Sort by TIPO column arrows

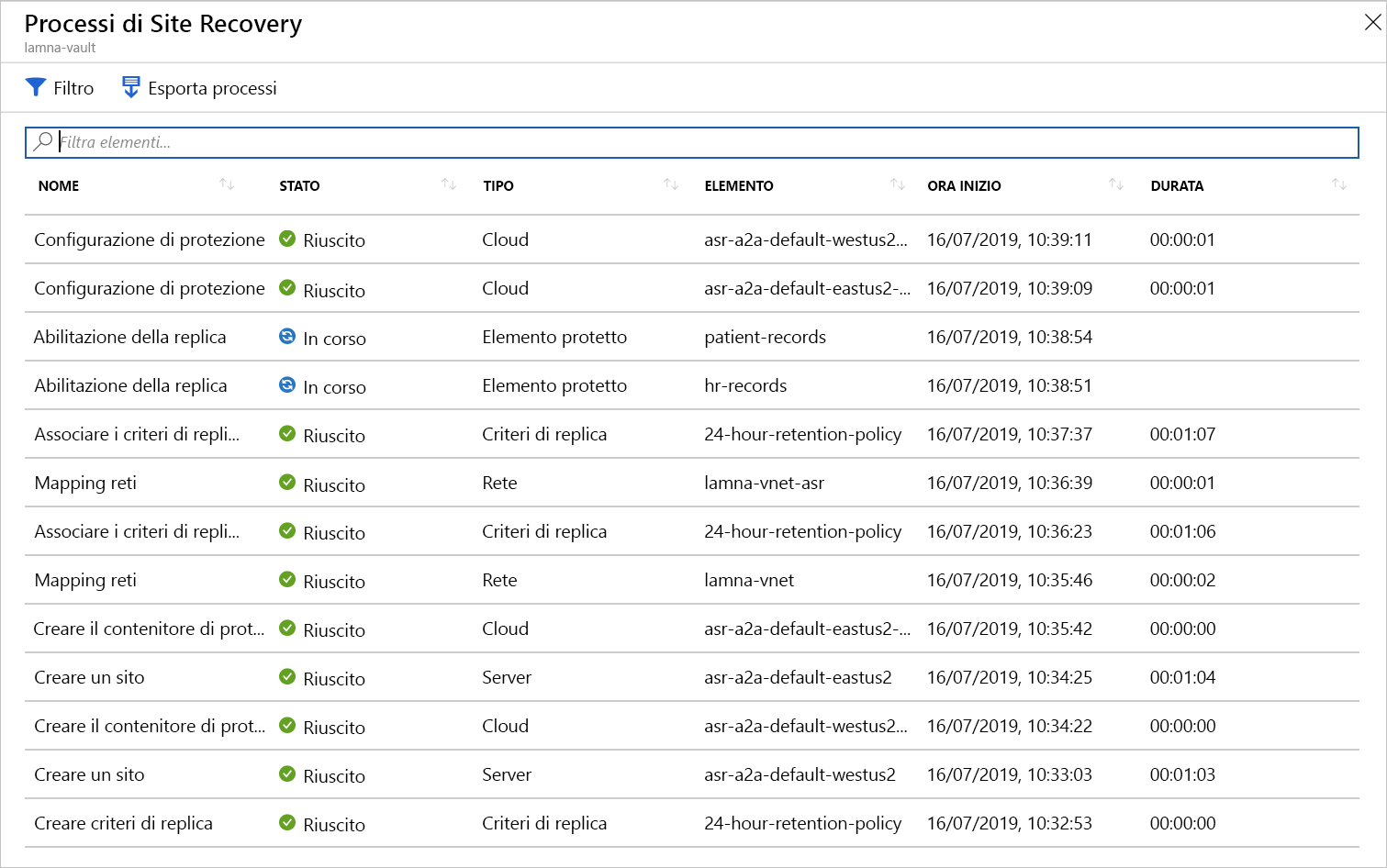[671, 184]
